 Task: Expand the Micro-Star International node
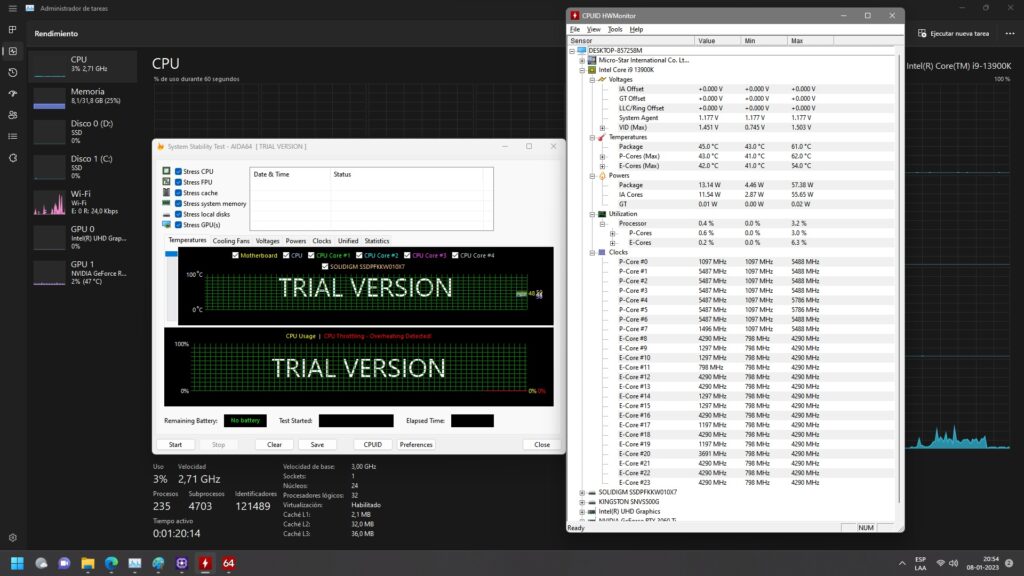[581, 59]
